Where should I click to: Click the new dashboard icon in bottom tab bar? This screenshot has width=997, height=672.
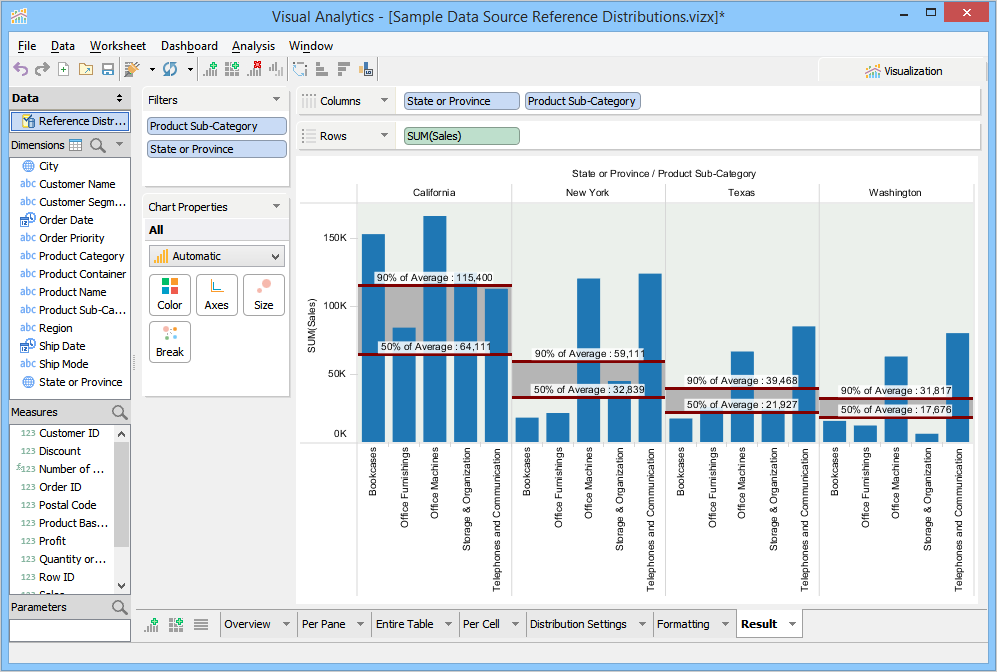(x=177, y=624)
